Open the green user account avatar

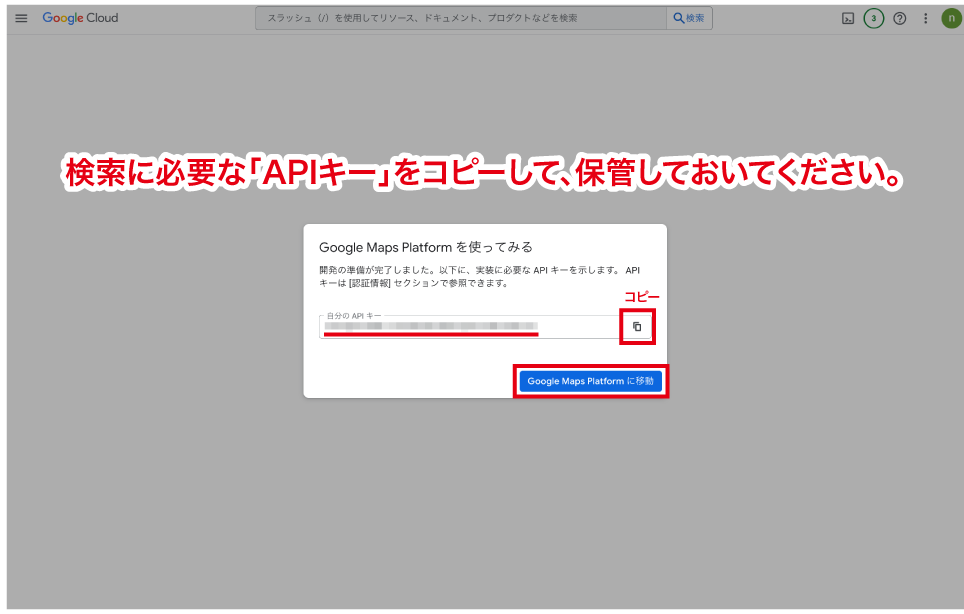(950, 18)
